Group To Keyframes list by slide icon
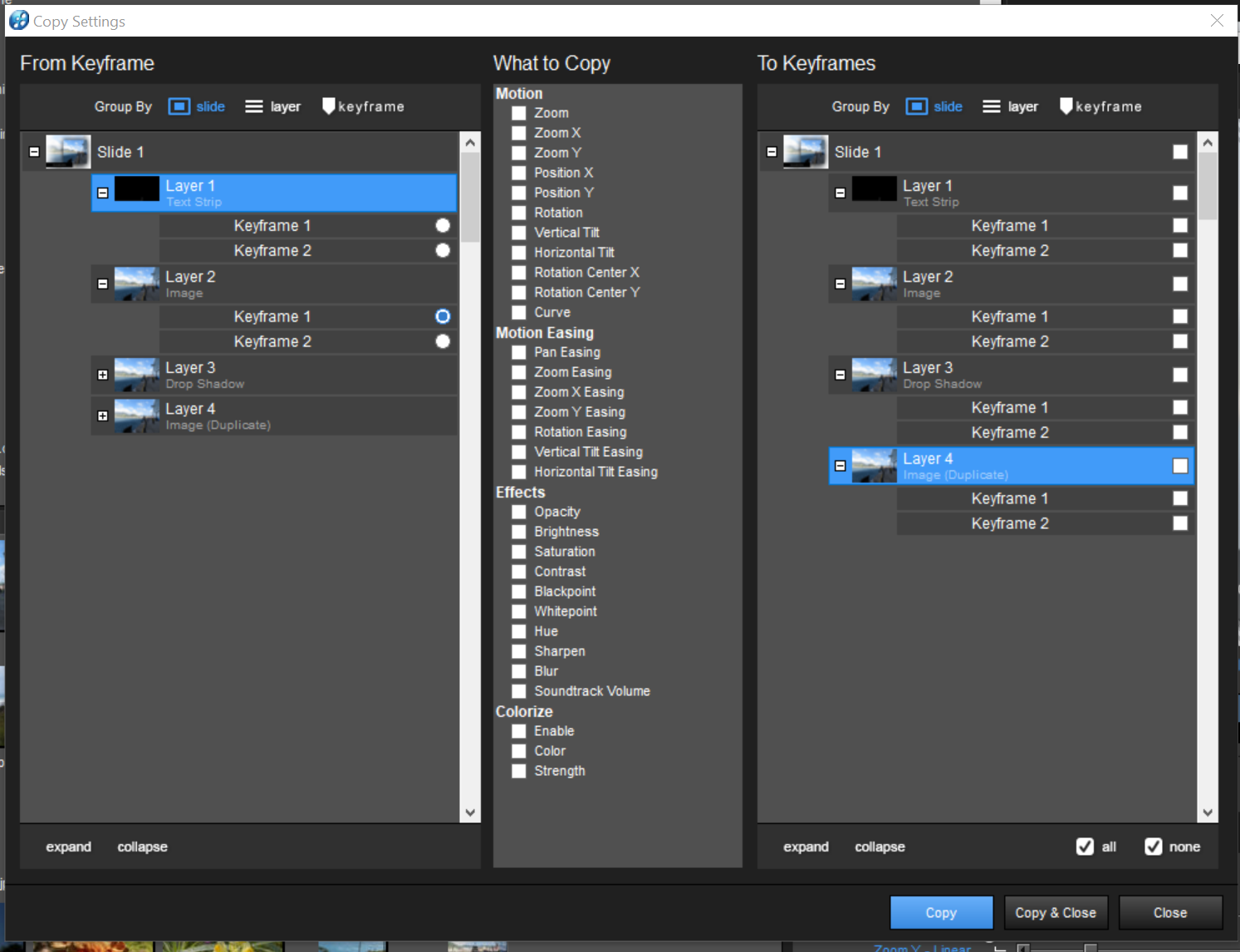Image resolution: width=1240 pixels, height=952 pixels. (x=916, y=106)
